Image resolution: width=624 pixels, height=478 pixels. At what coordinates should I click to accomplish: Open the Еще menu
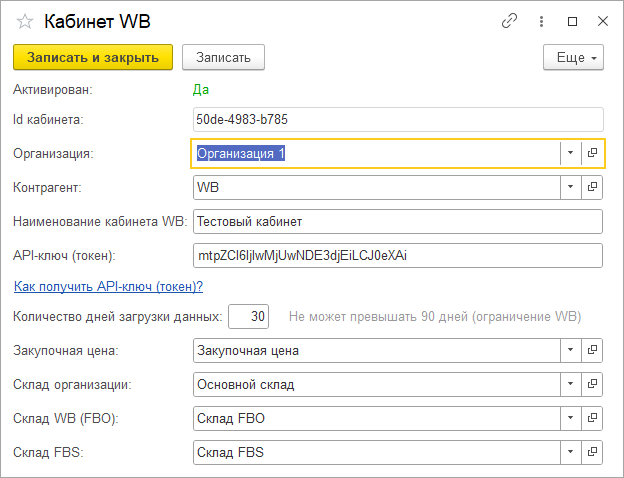[573, 57]
